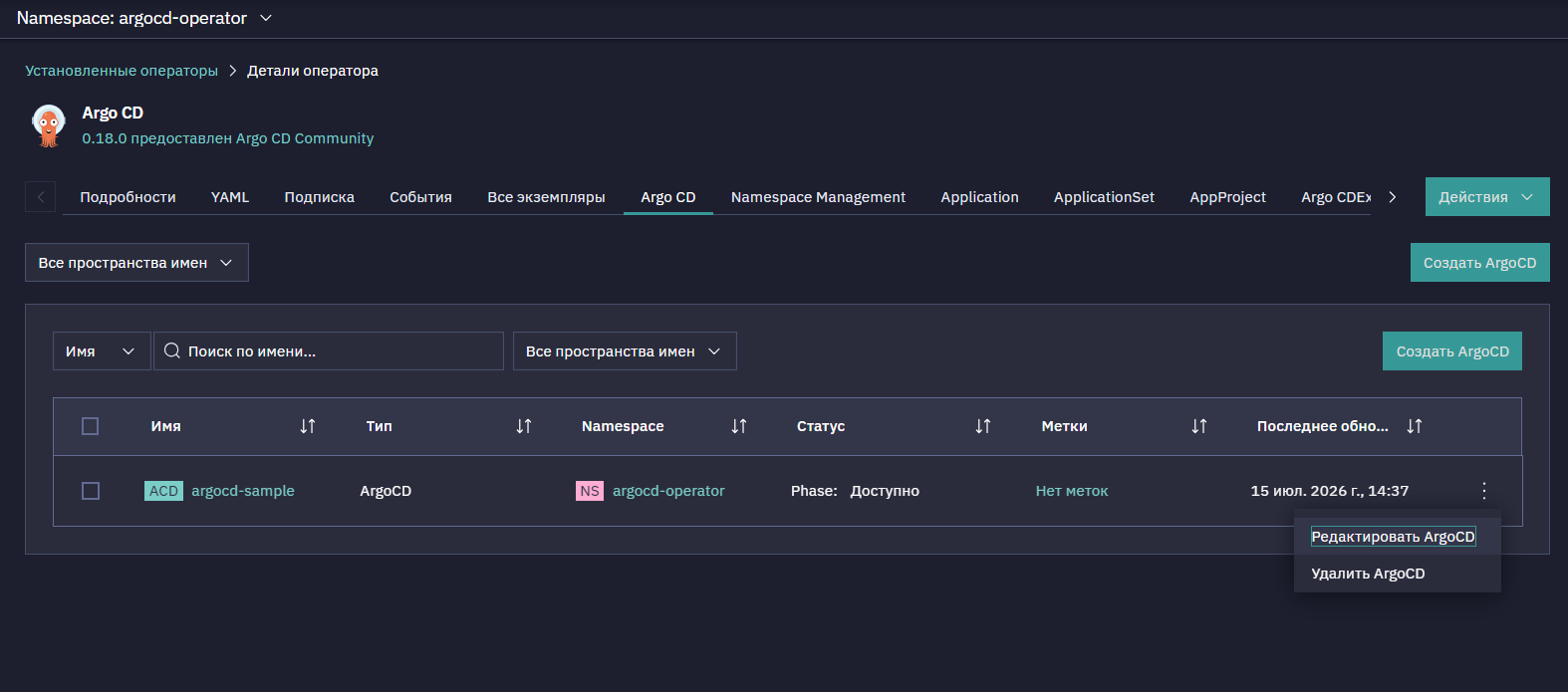1568x692 pixels.
Task: Select the Argo CD tab
Action: 668,197
